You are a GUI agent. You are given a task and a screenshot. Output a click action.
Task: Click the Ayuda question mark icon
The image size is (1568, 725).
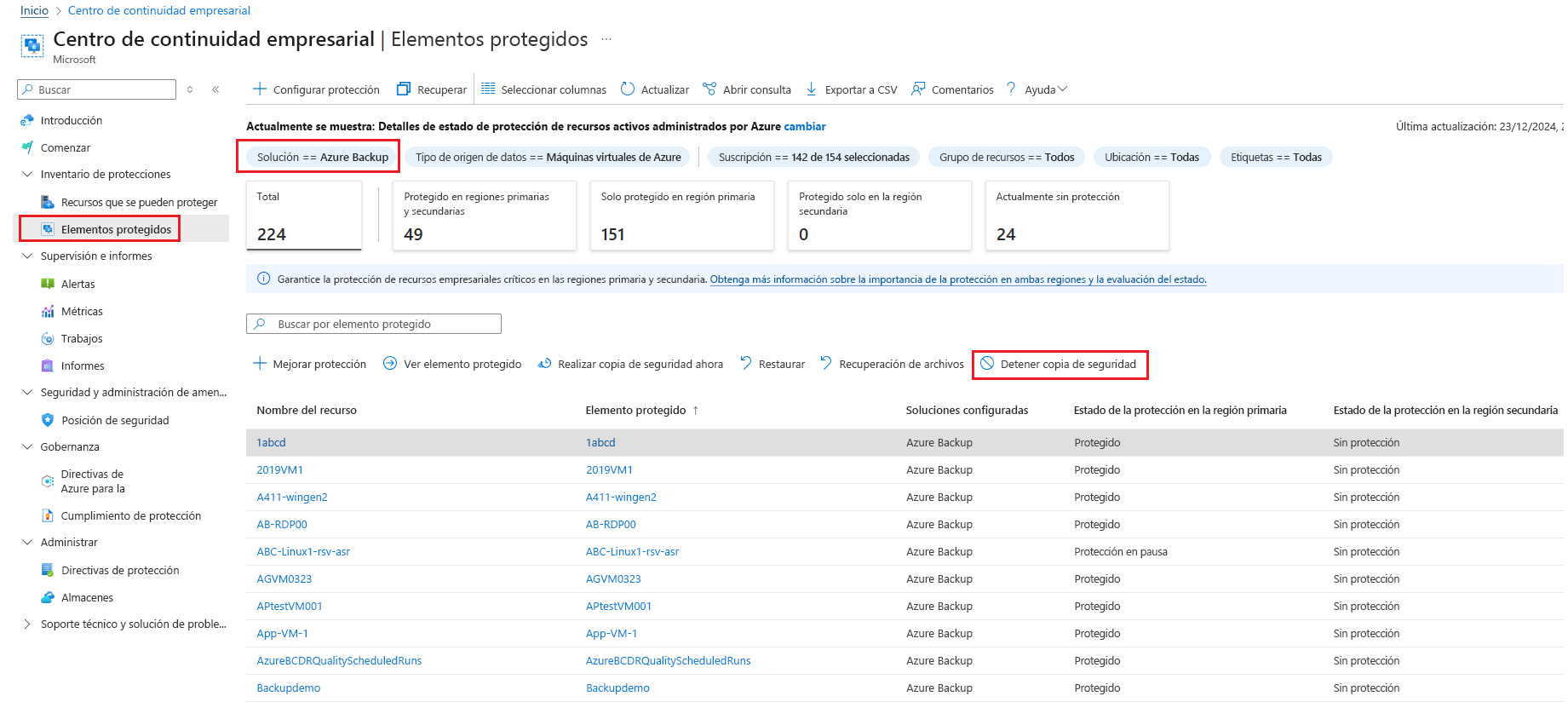pyautogui.click(x=1011, y=89)
